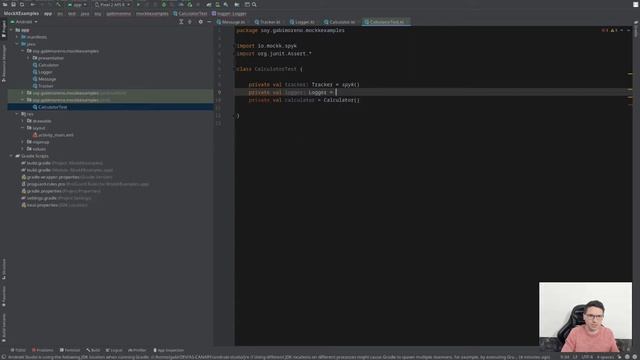This screenshot has width=640, height=360.
Task: Click 'logger: Logger' in the breadcrumb bar
Action: tap(229, 13)
